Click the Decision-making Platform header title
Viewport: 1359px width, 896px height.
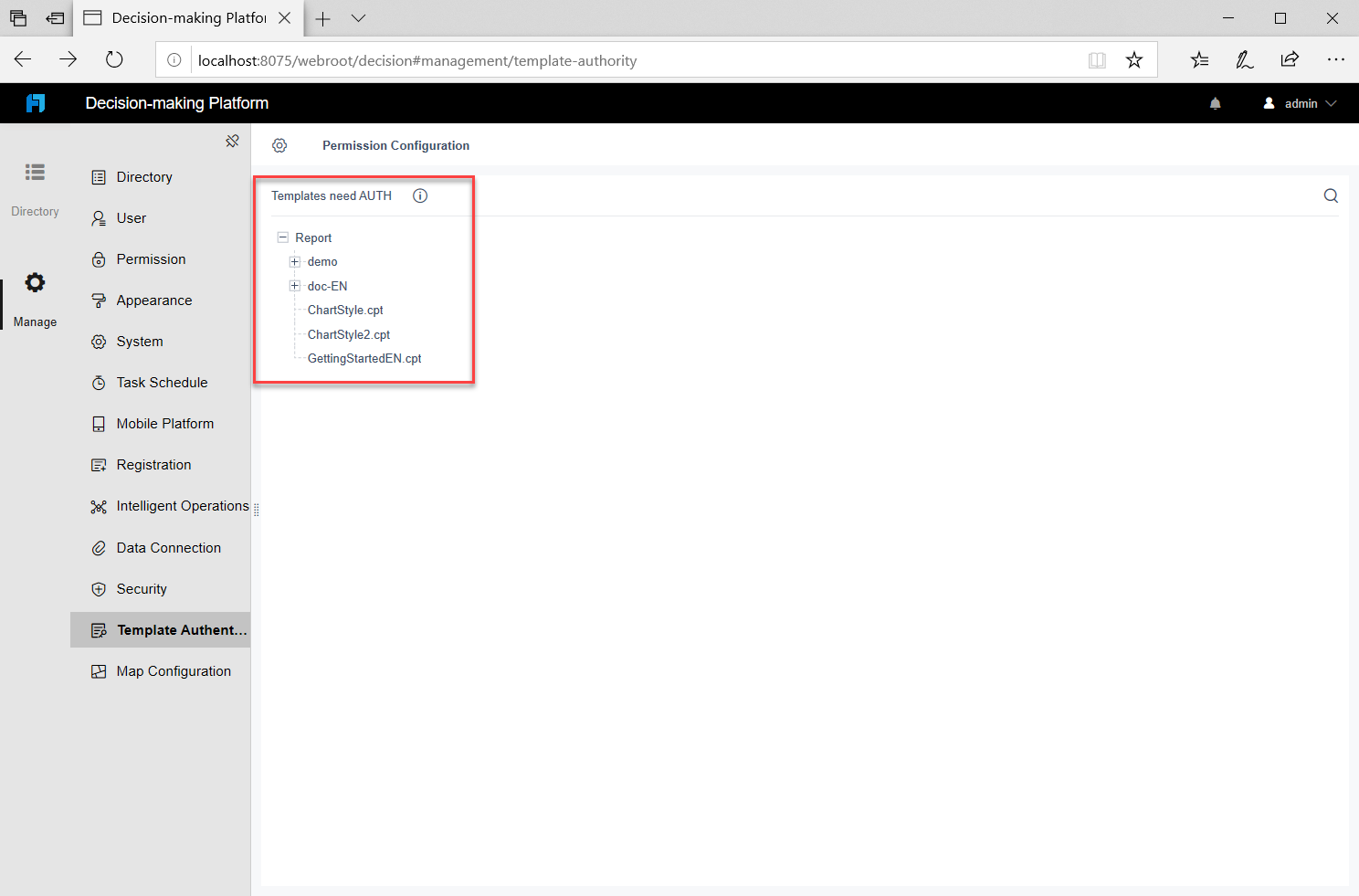177,103
